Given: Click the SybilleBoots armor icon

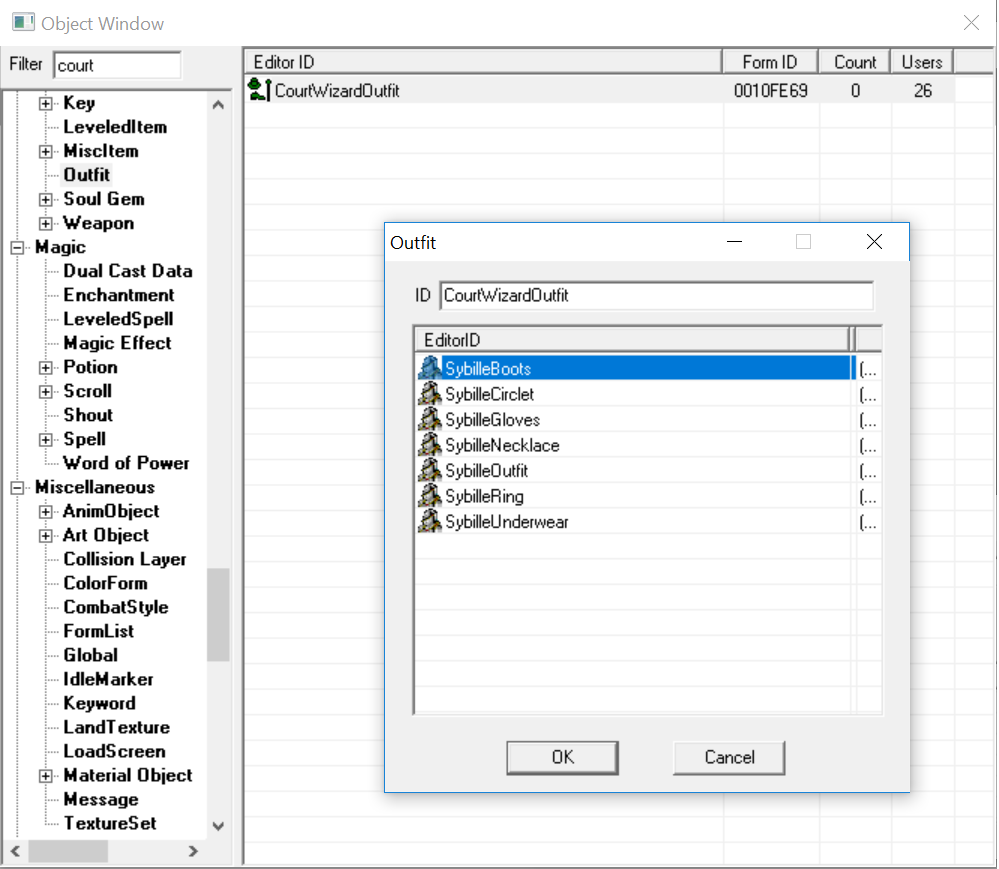Looking at the screenshot, I should coord(429,368).
